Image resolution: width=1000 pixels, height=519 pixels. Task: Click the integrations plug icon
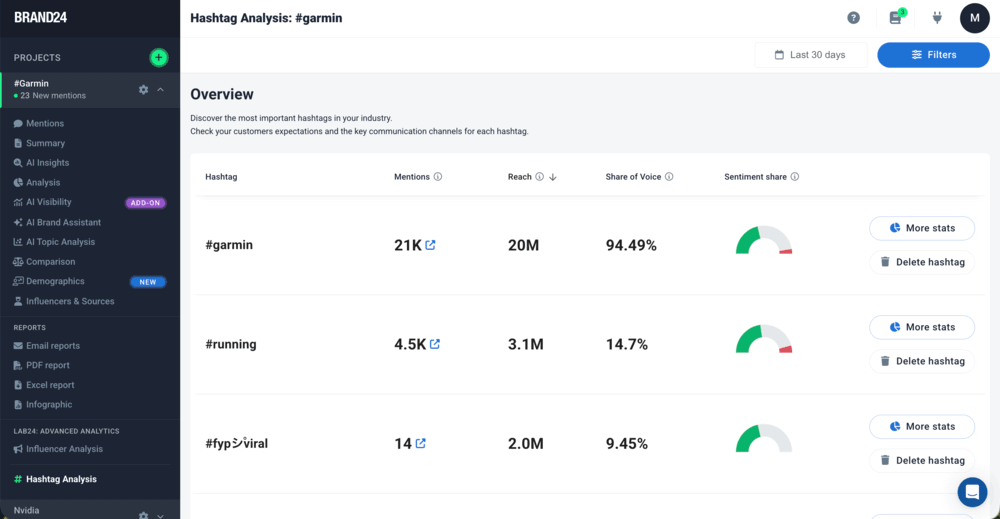937,18
